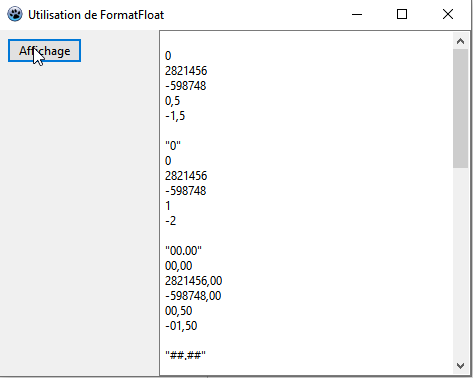Click the value -598748,00 in the memo
This screenshot has height=378, width=473.
(193, 296)
